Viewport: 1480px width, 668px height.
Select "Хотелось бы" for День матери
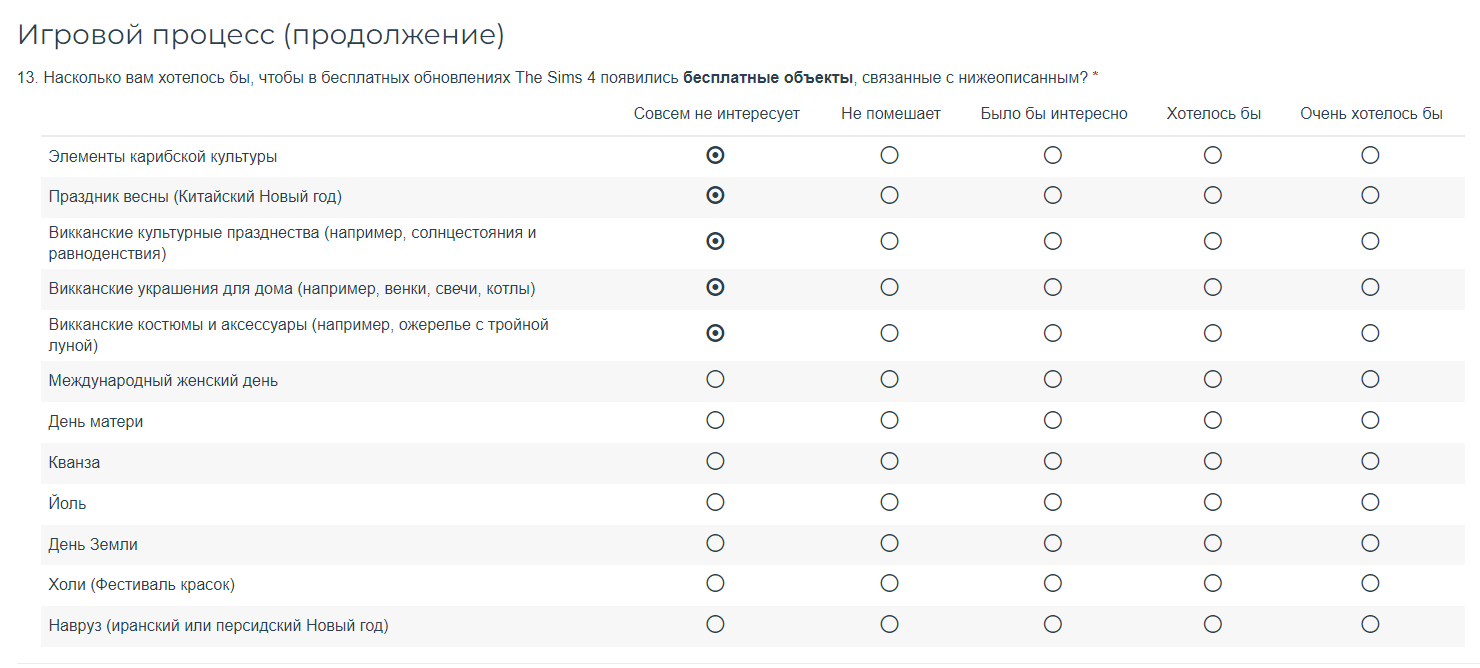point(1213,420)
